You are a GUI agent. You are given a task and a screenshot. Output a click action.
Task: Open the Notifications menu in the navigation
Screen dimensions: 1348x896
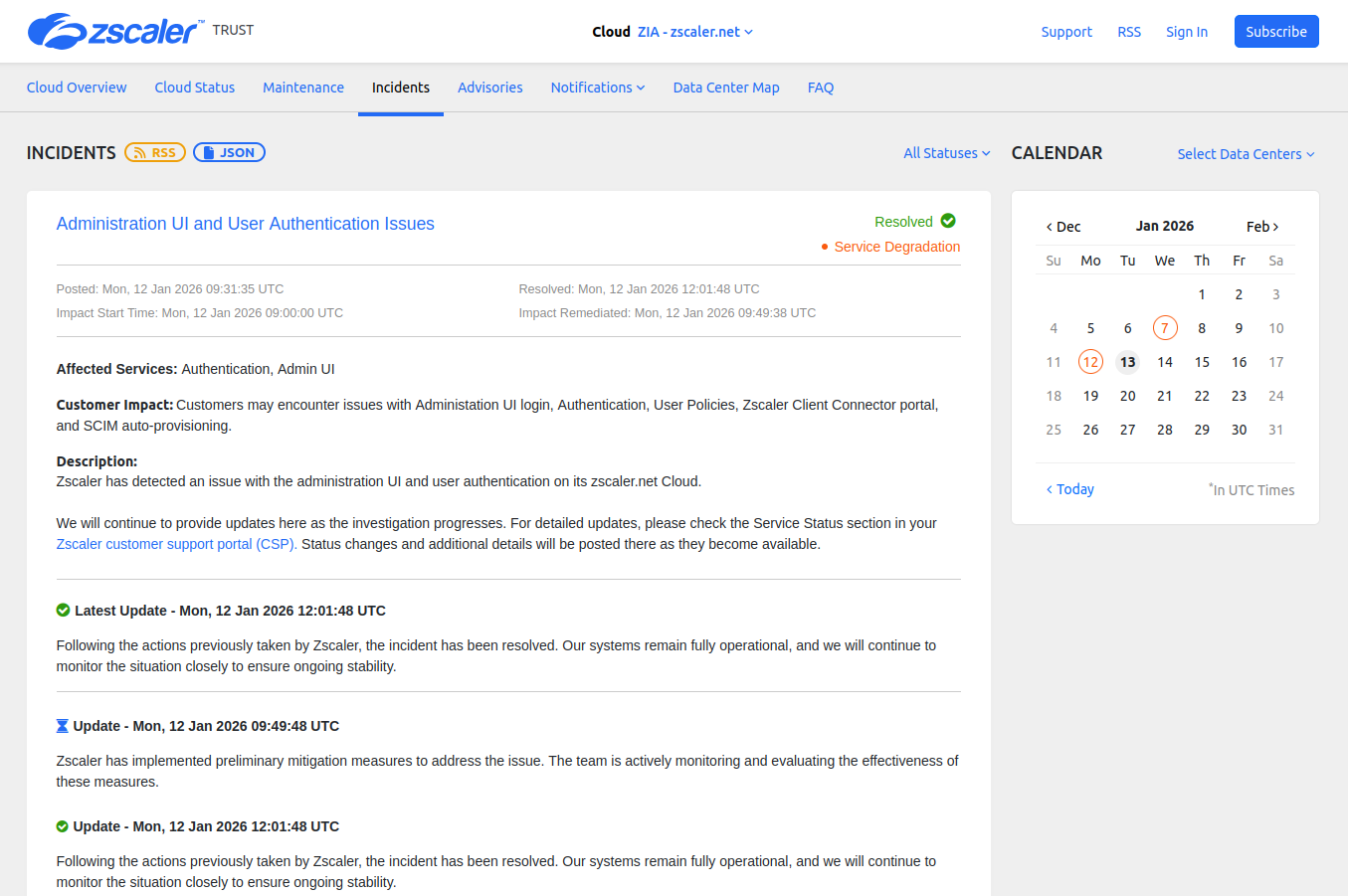[597, 88]
